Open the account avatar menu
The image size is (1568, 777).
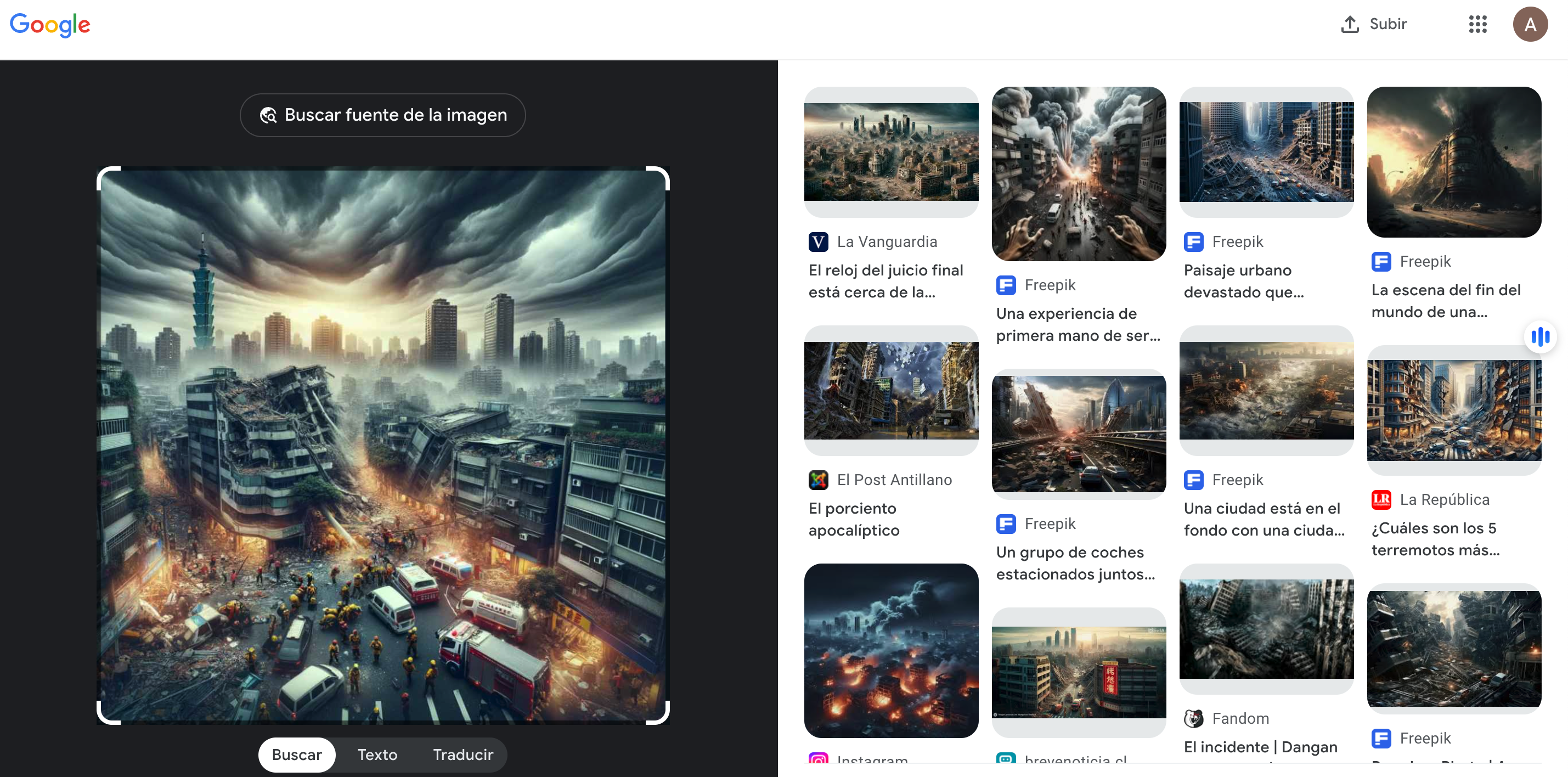(x=1530, y=24)
